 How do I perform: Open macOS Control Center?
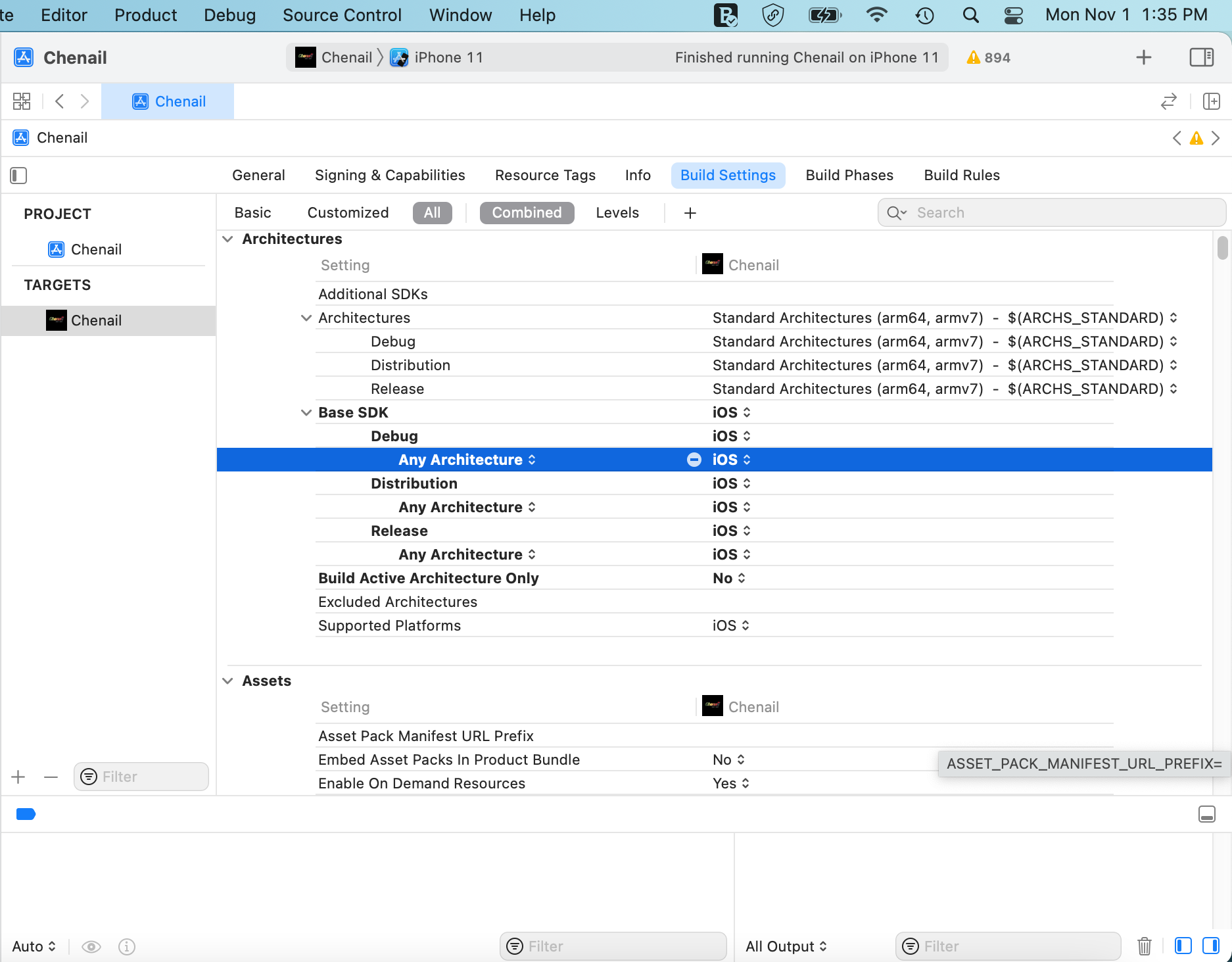(1014, 15)
